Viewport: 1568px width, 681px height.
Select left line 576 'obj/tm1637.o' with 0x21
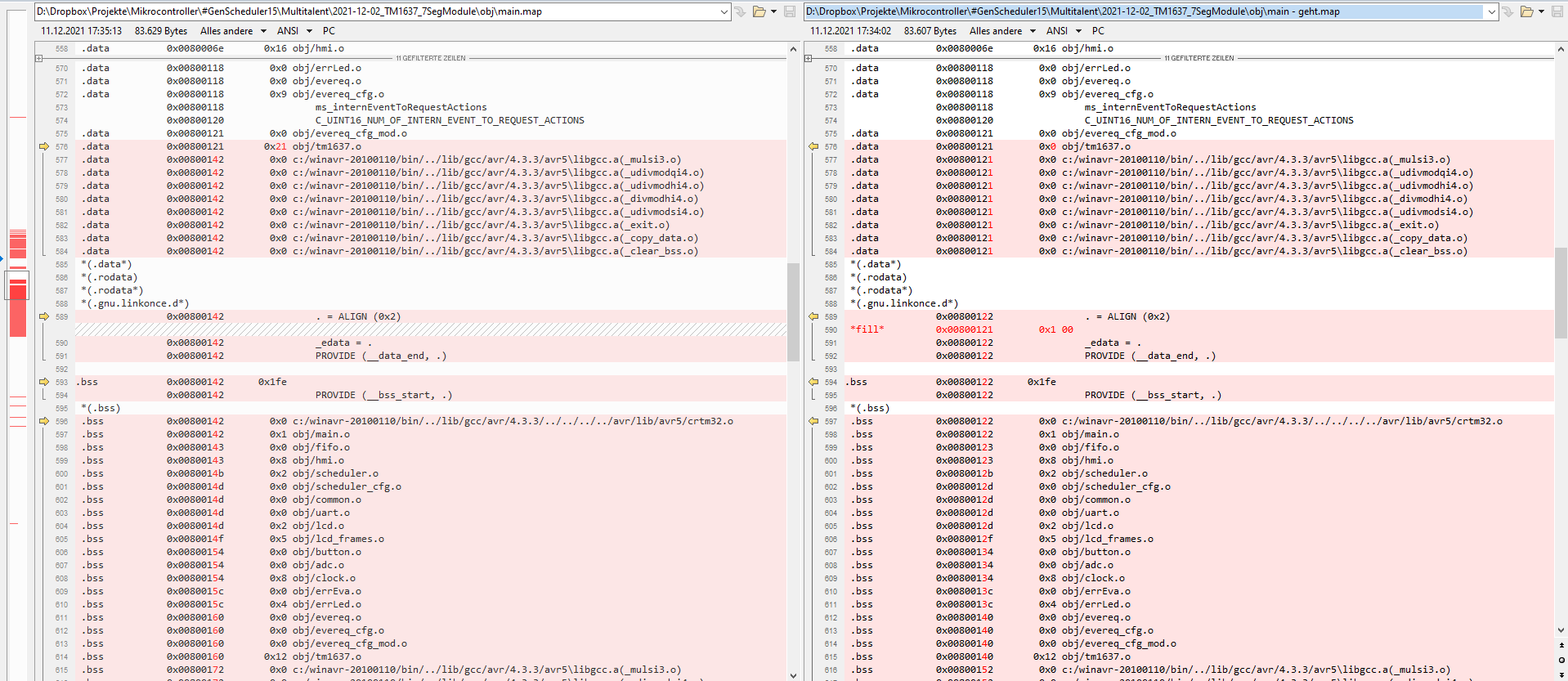click(x=431, y=146)
